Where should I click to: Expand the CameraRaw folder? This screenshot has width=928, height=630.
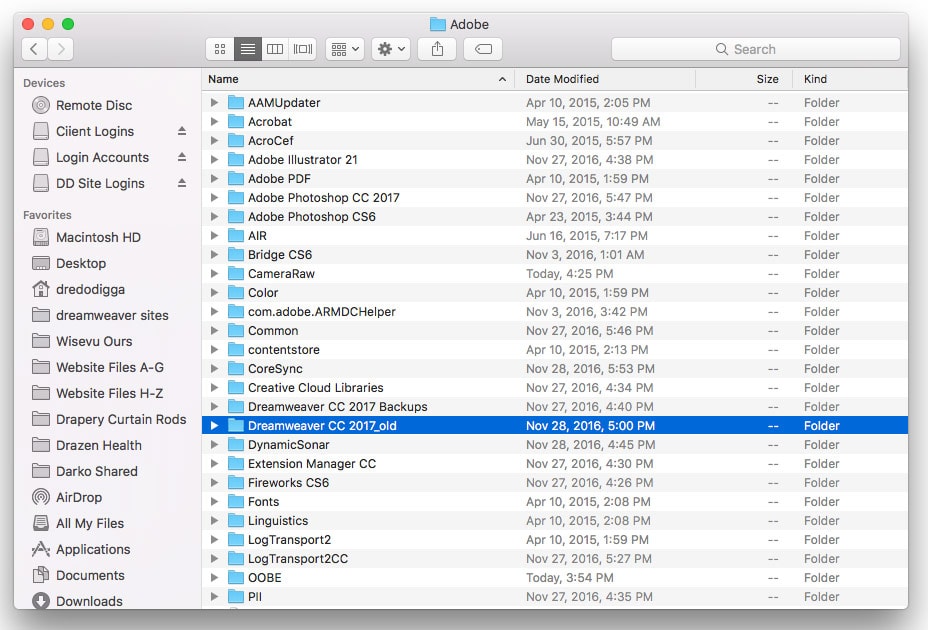click(214, 274)
